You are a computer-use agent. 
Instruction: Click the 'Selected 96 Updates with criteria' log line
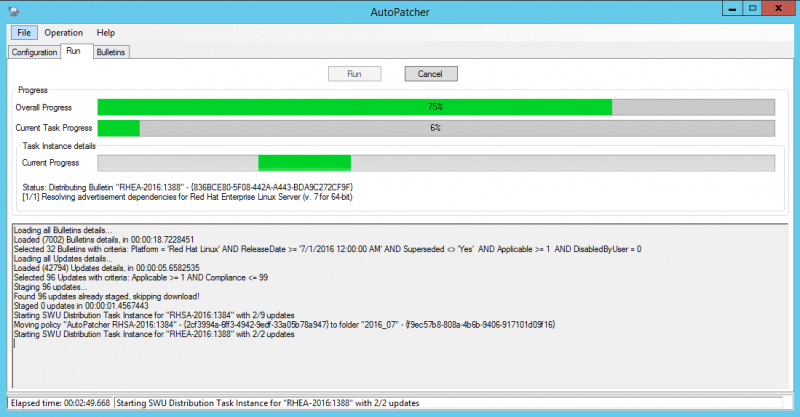(141, 278)
